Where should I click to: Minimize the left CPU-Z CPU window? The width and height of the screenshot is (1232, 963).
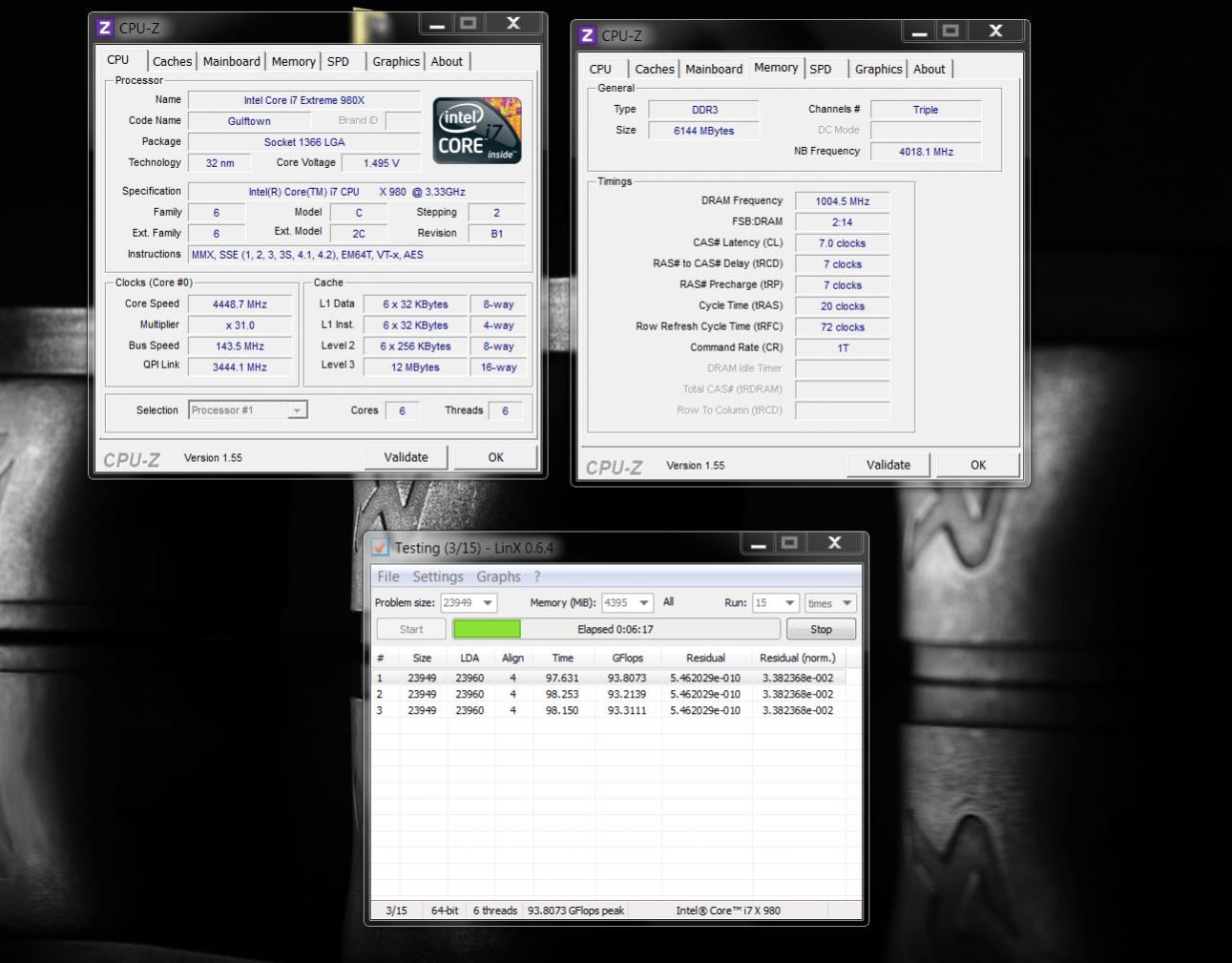436,24
